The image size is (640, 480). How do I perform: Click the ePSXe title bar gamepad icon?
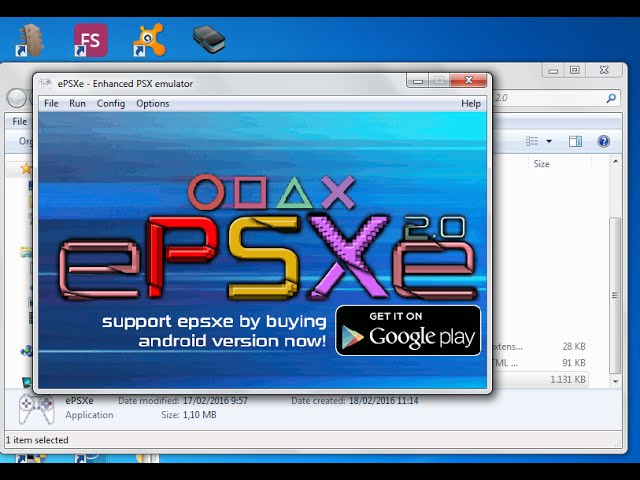(45, 83)
